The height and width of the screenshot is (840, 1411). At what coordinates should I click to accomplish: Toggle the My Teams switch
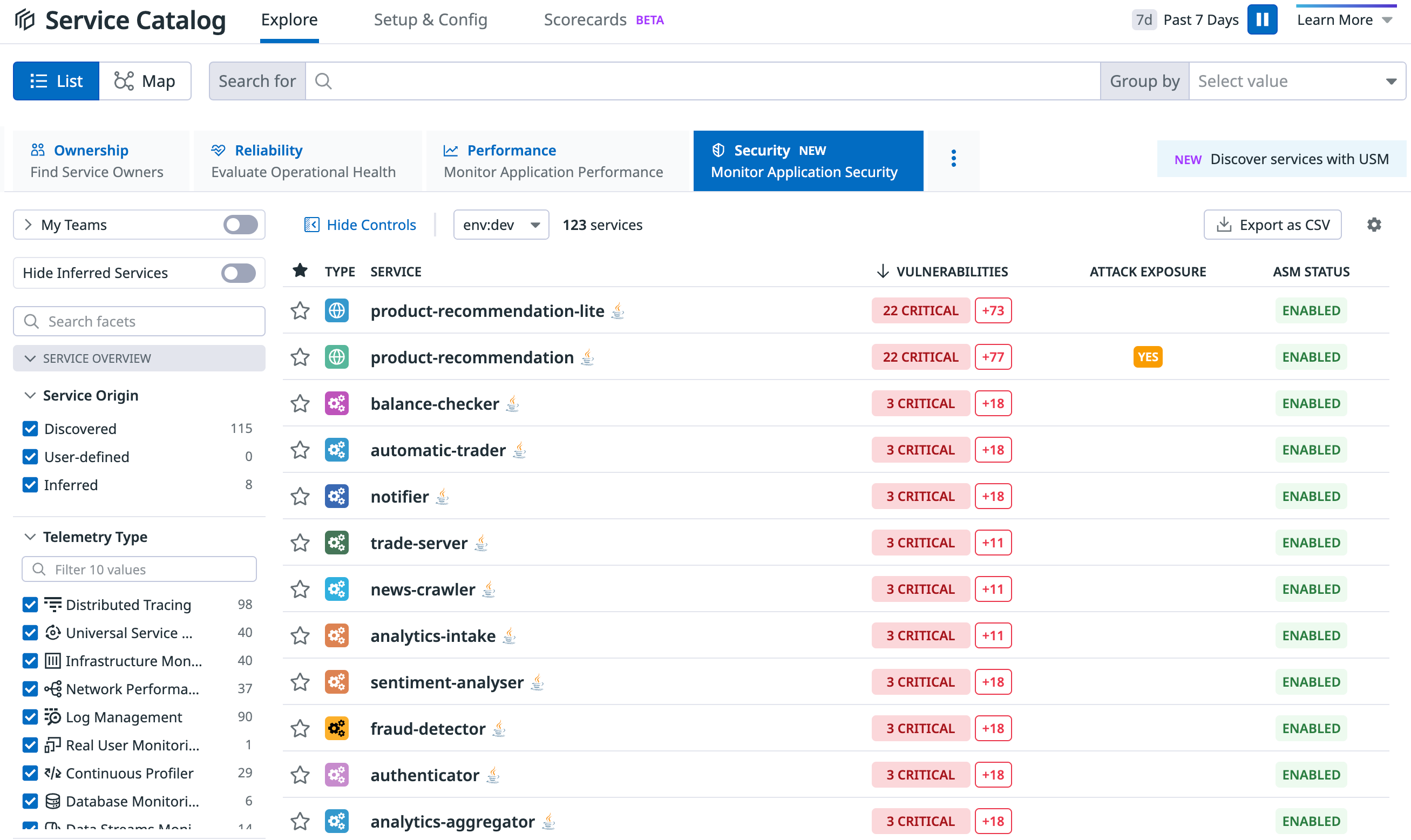240,225
